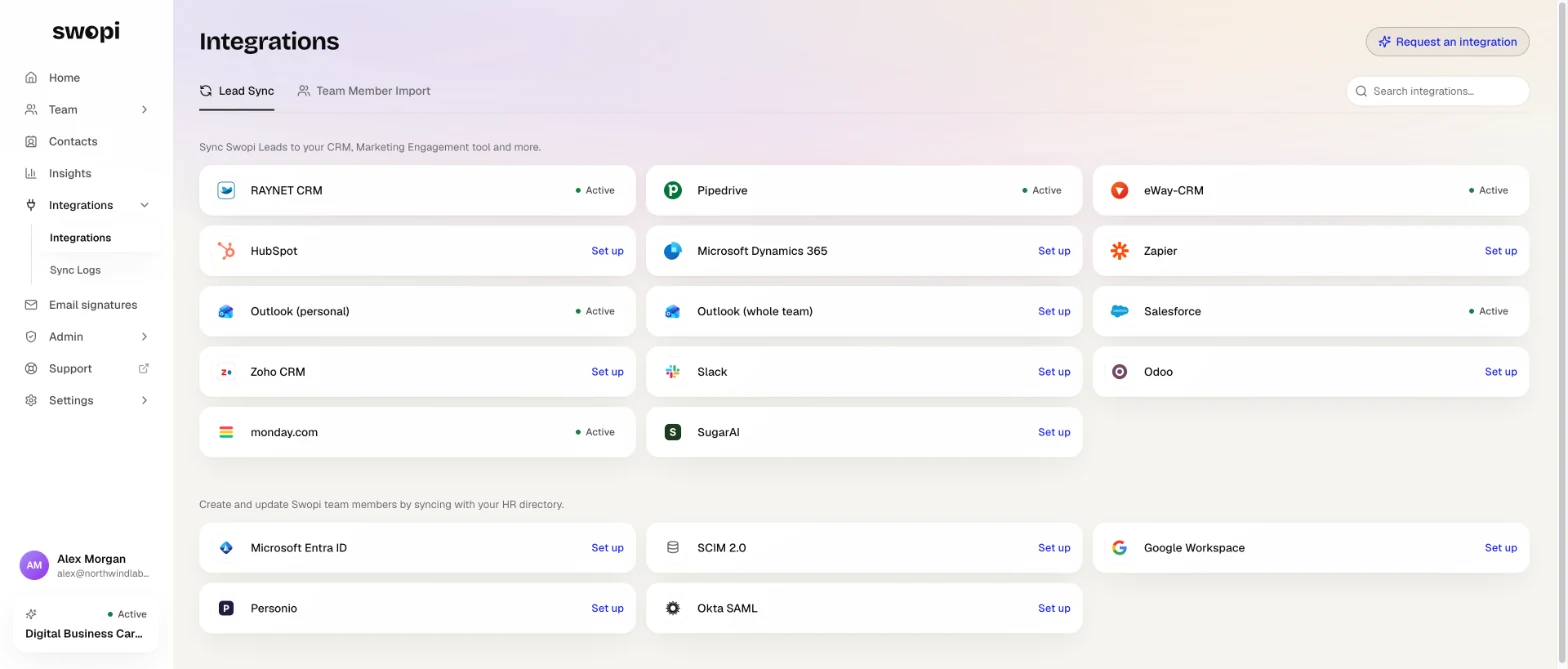Click the Zapier logo icon

click(x=1120, y=251)
